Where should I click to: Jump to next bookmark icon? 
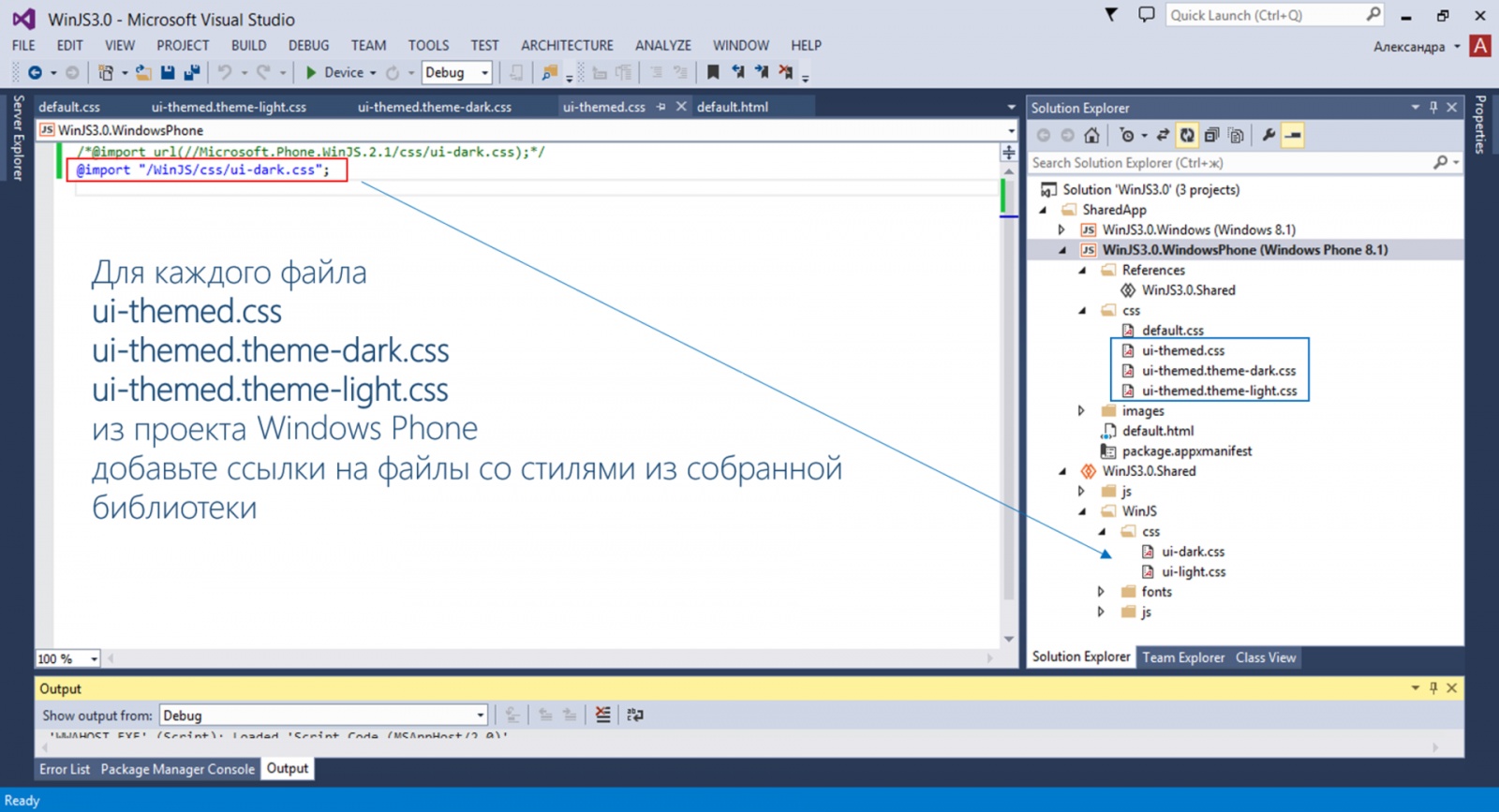pyautogui.click(x=762, y=72)
